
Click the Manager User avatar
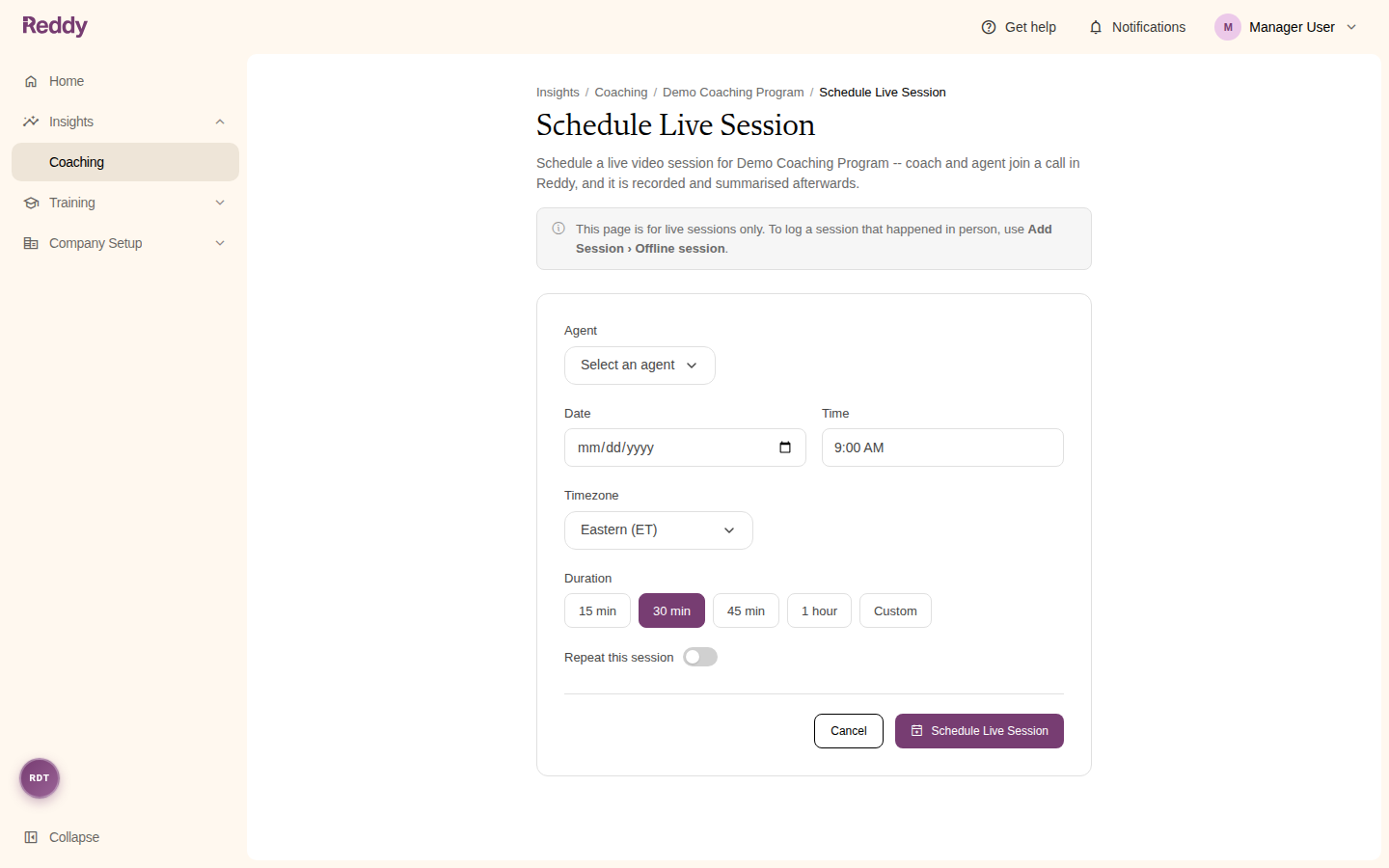pos(1228,27)
